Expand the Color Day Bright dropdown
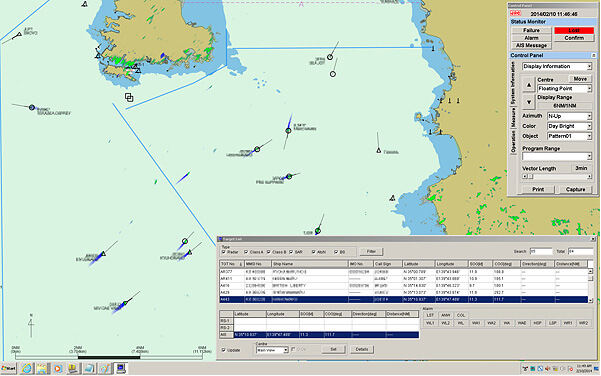The image size is (601, 376). tap(569, 126)
